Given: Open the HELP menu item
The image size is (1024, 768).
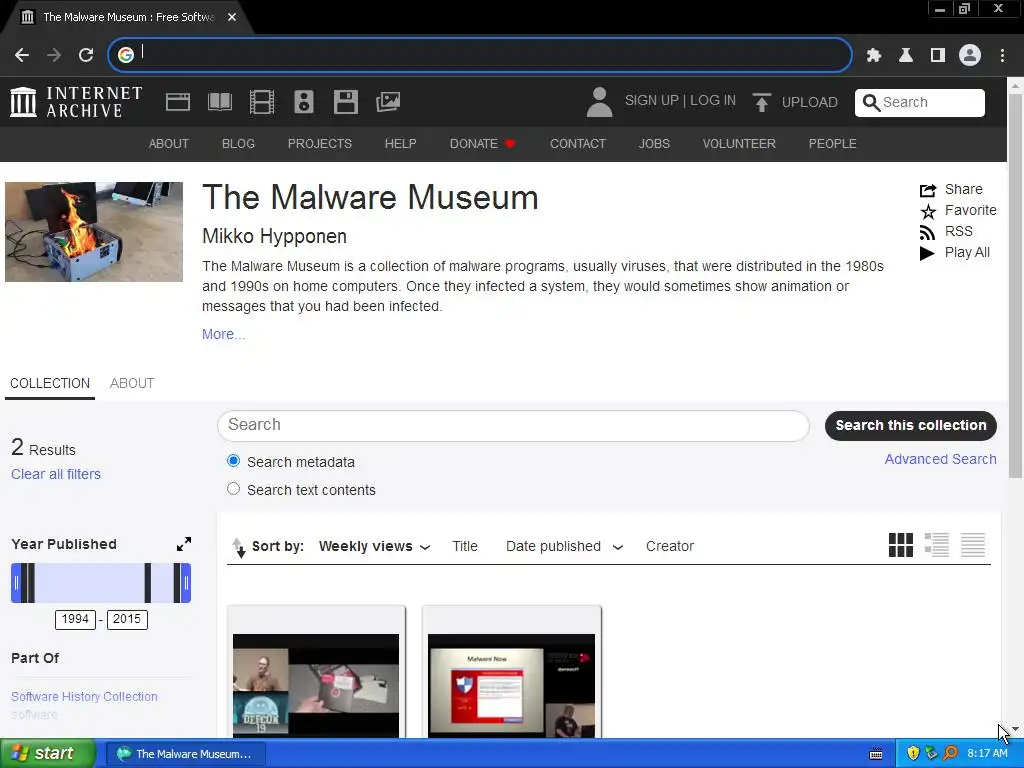Looking at the screenshot, I should pos(400,144).
